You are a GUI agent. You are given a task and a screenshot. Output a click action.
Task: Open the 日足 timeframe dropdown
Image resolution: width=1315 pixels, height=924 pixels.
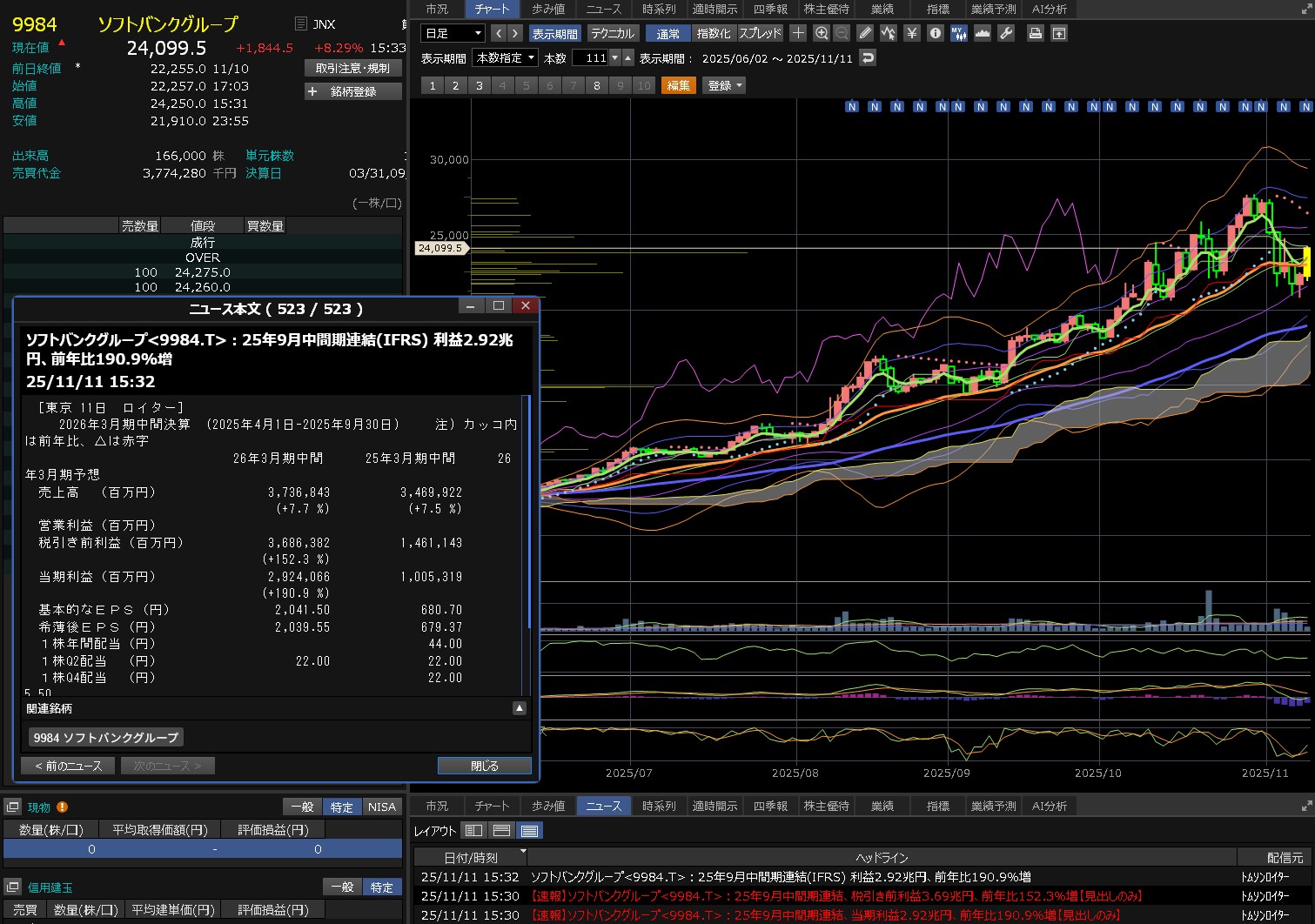tap(453, 33)
